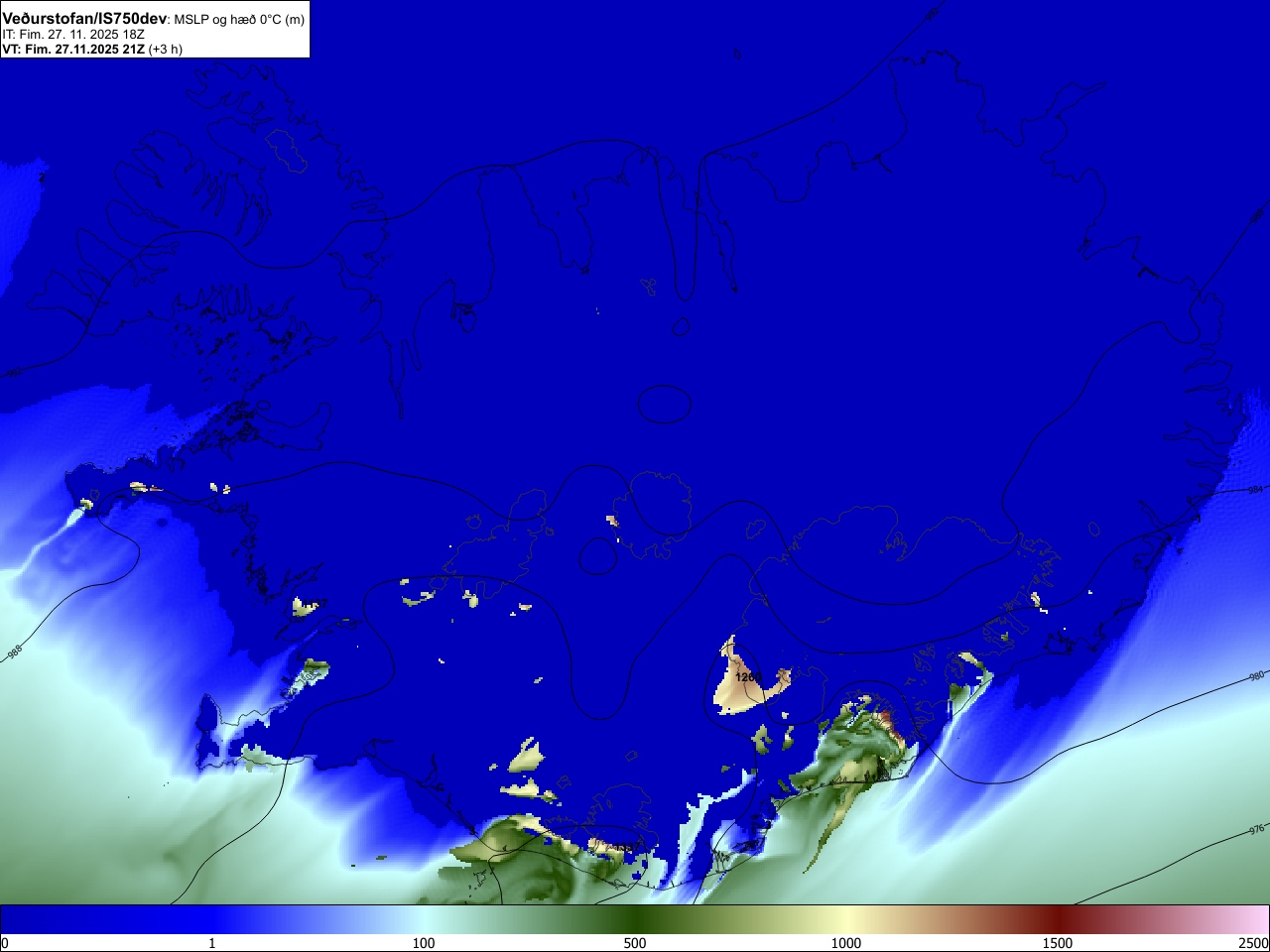The height and width of the screenshot is (952, 1270).
Task: Click the "2500" label on the color scale
Action: pos(1254,943)
